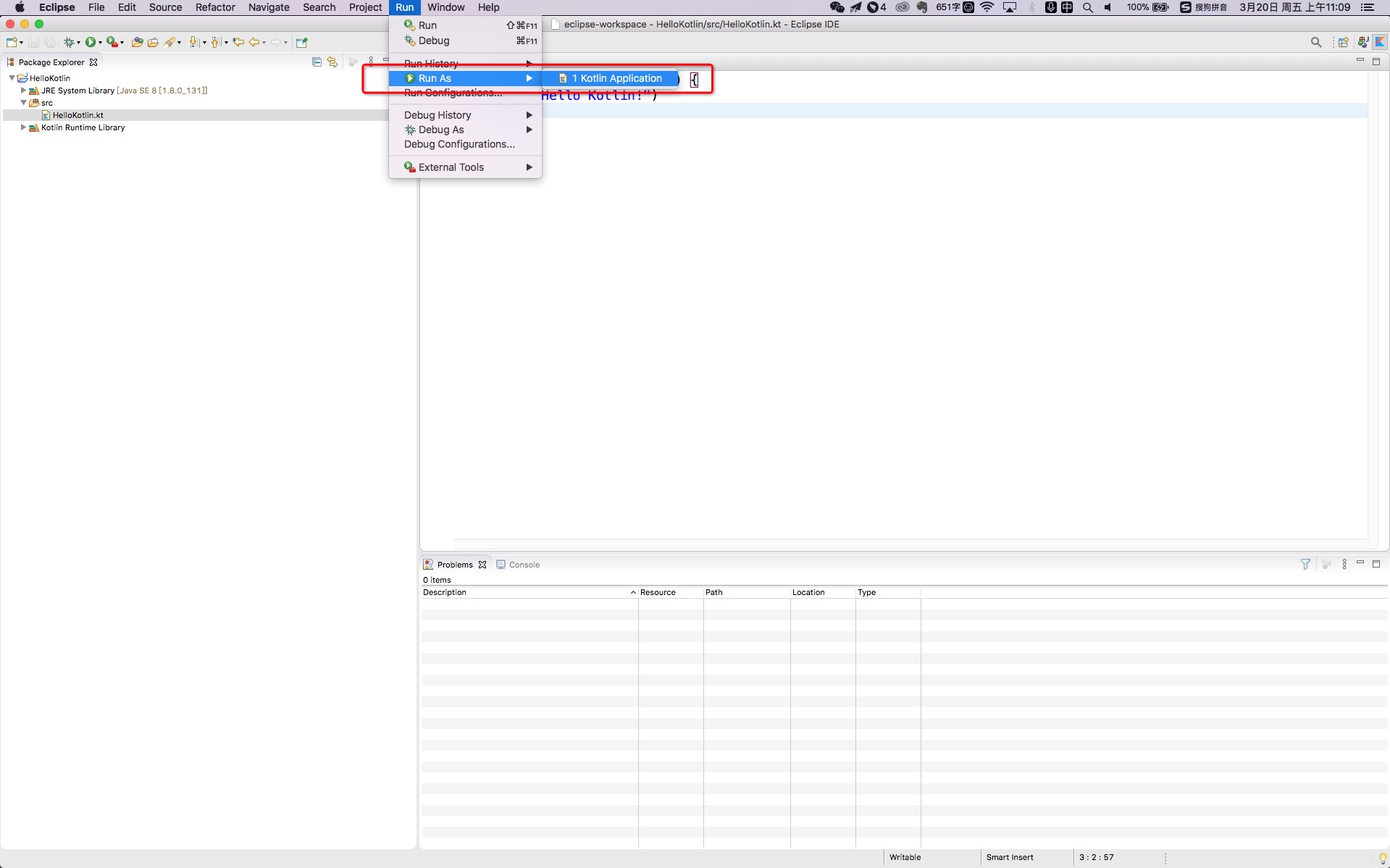Click the New wizard toolbar icon
Screen dimensions: 1390x868
11,42
